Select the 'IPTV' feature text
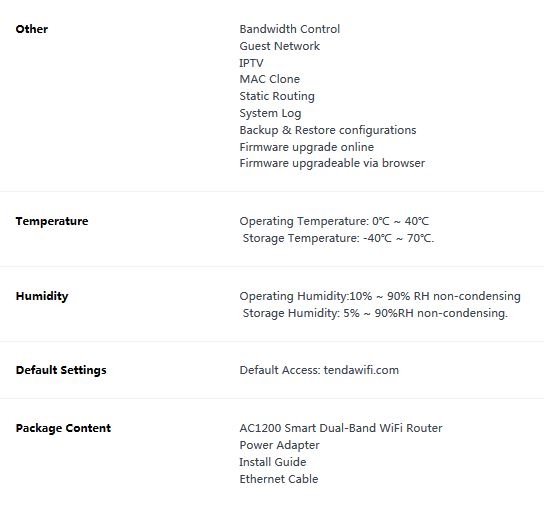 point(251,63)
